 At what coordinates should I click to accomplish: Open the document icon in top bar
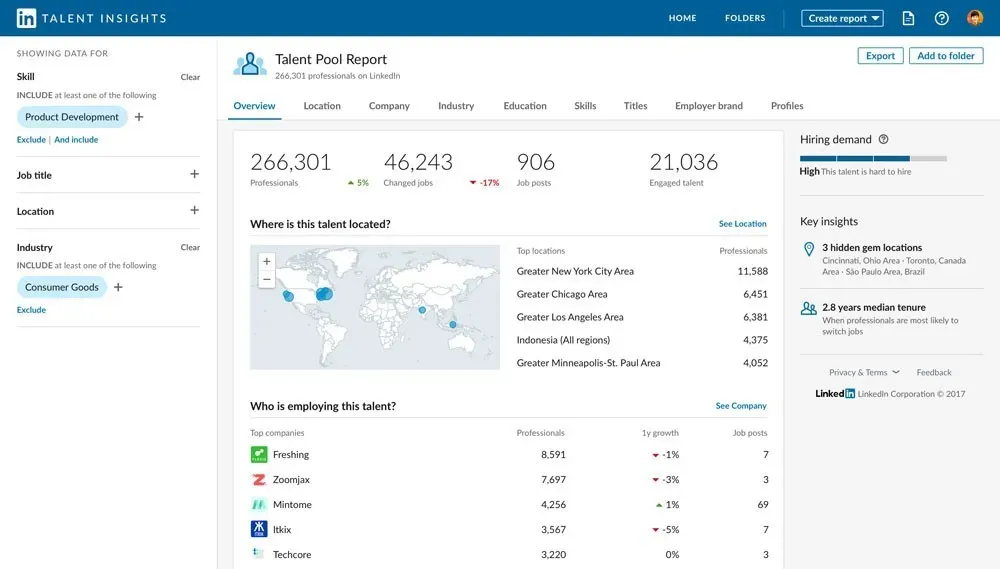tap(908, 18)
